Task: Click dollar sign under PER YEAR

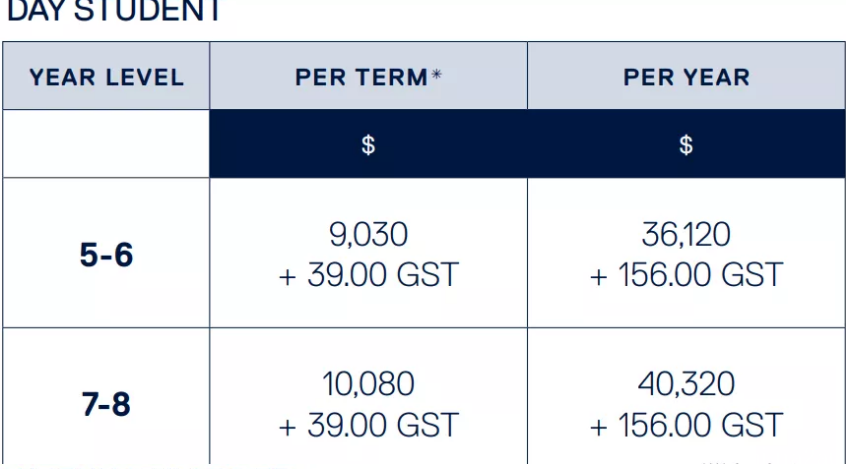Action: tap(686, 145)
